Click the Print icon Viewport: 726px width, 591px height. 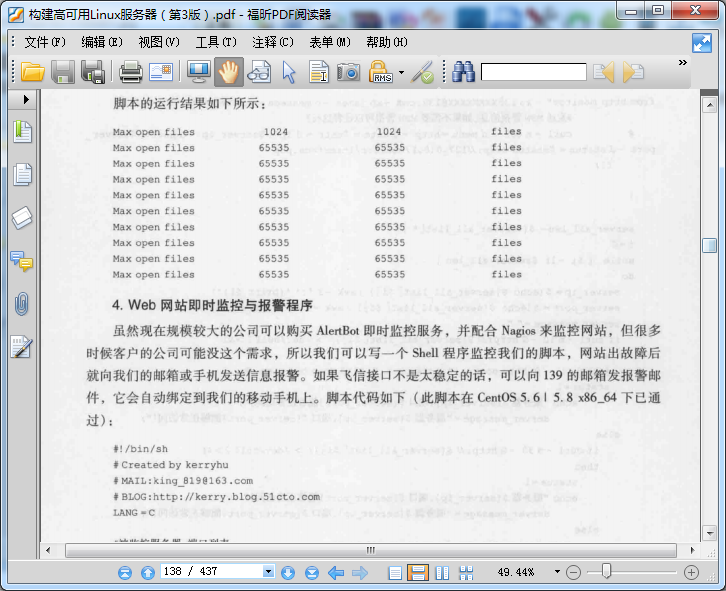[131, 72]
